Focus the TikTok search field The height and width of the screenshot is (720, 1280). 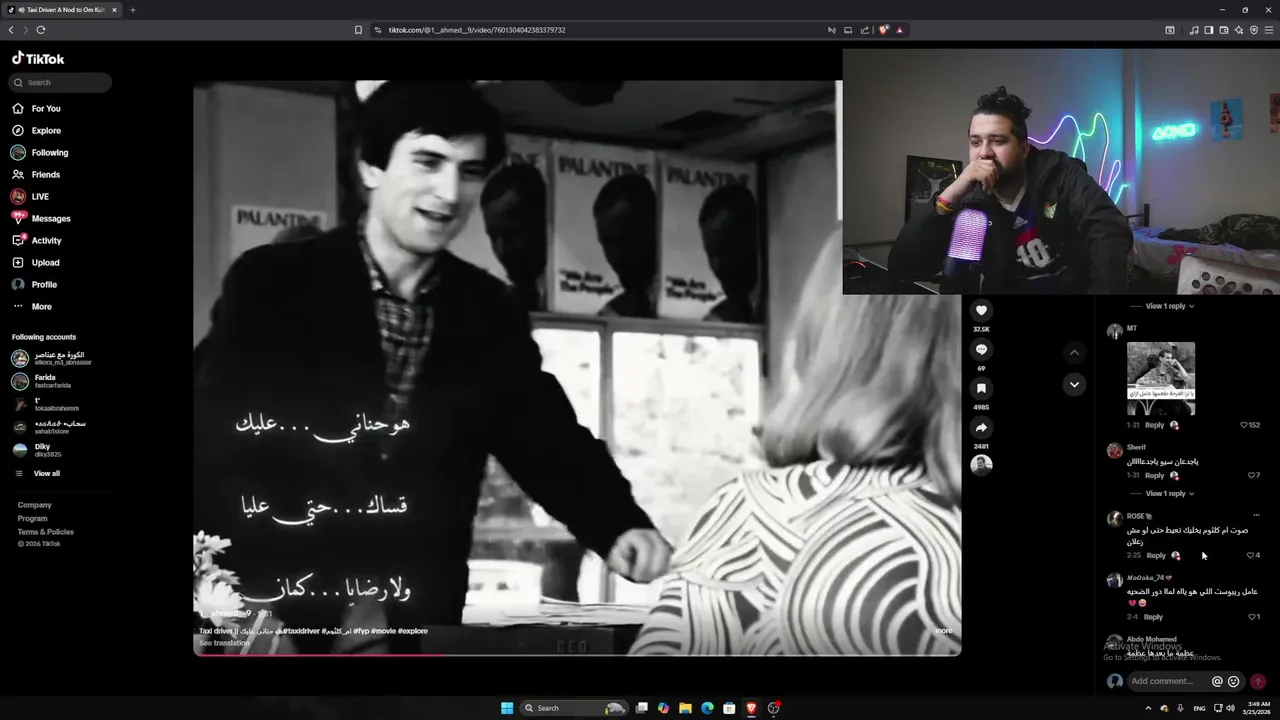(x=60, y=83)
